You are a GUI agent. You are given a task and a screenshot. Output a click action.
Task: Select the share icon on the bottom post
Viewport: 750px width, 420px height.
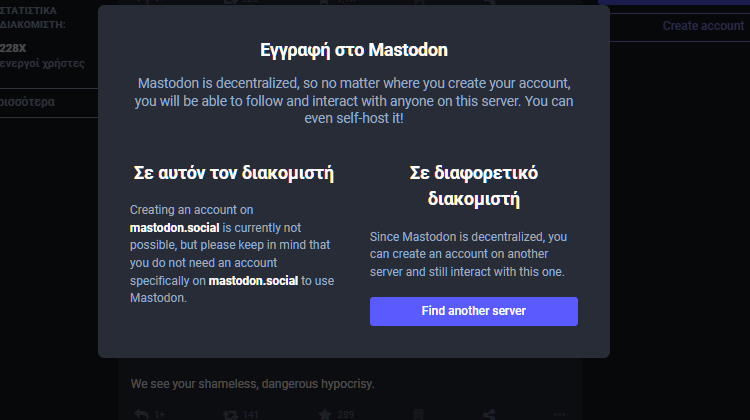pos(489,415)
